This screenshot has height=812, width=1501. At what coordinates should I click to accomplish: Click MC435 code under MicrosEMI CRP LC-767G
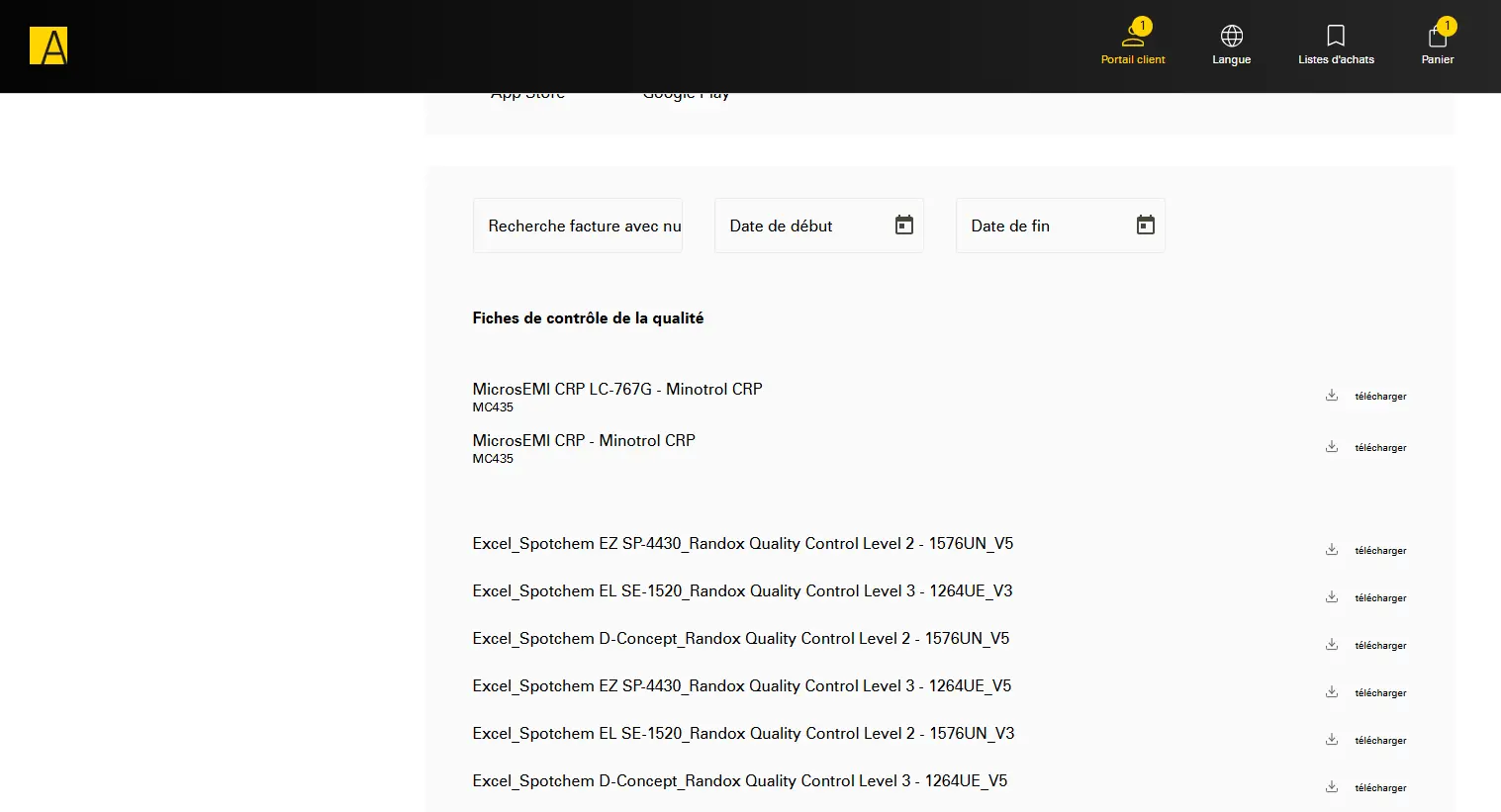pos(493,407)
